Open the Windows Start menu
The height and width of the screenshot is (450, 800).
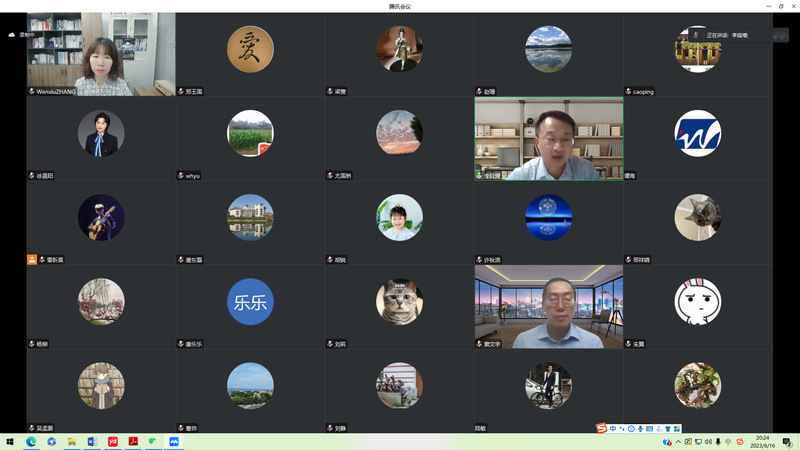(10, 441)
